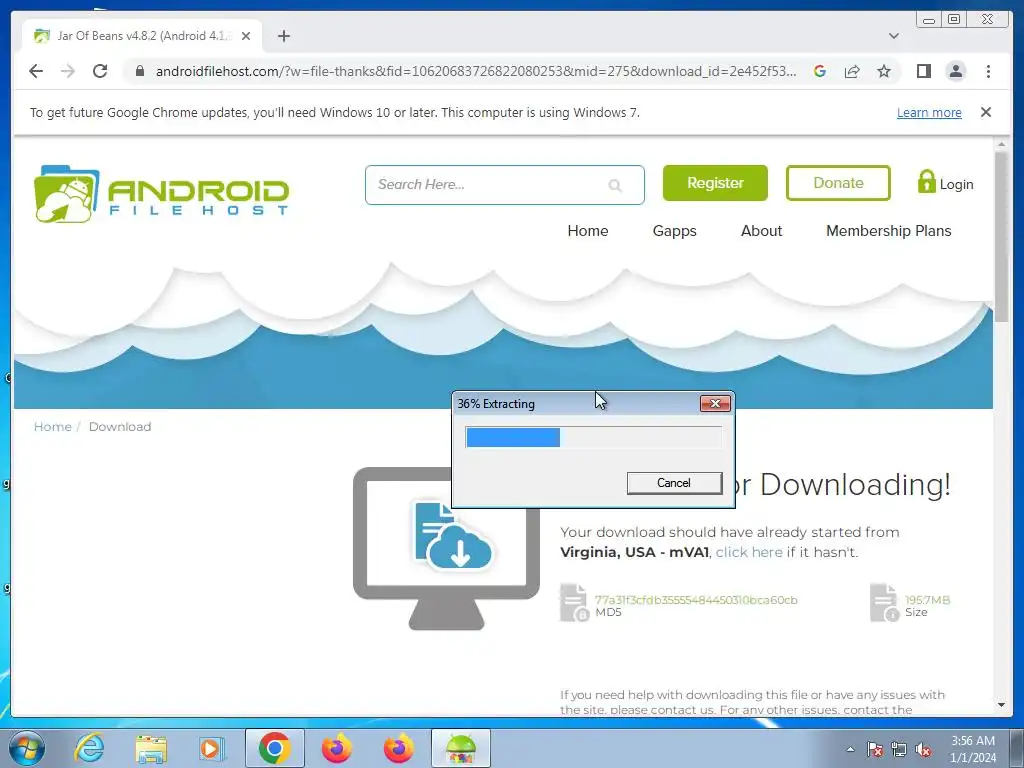
Task: Click the browser forward arrow
Action: (x=68, y=71)
